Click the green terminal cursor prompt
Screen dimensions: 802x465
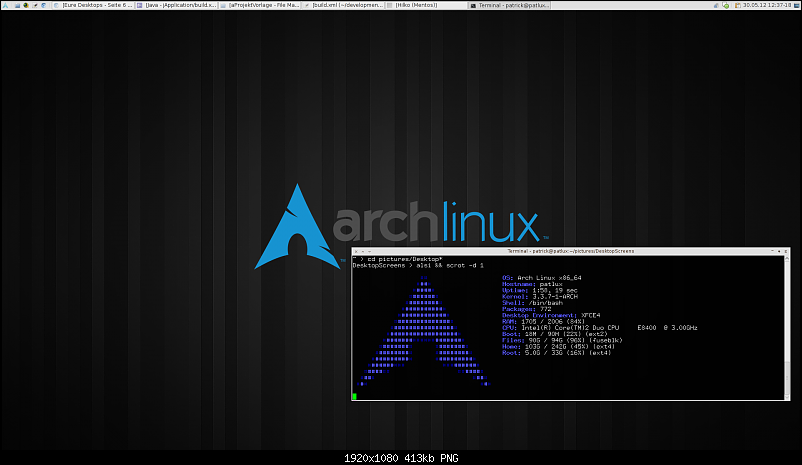pyautogui.click(x=354, y=396)
